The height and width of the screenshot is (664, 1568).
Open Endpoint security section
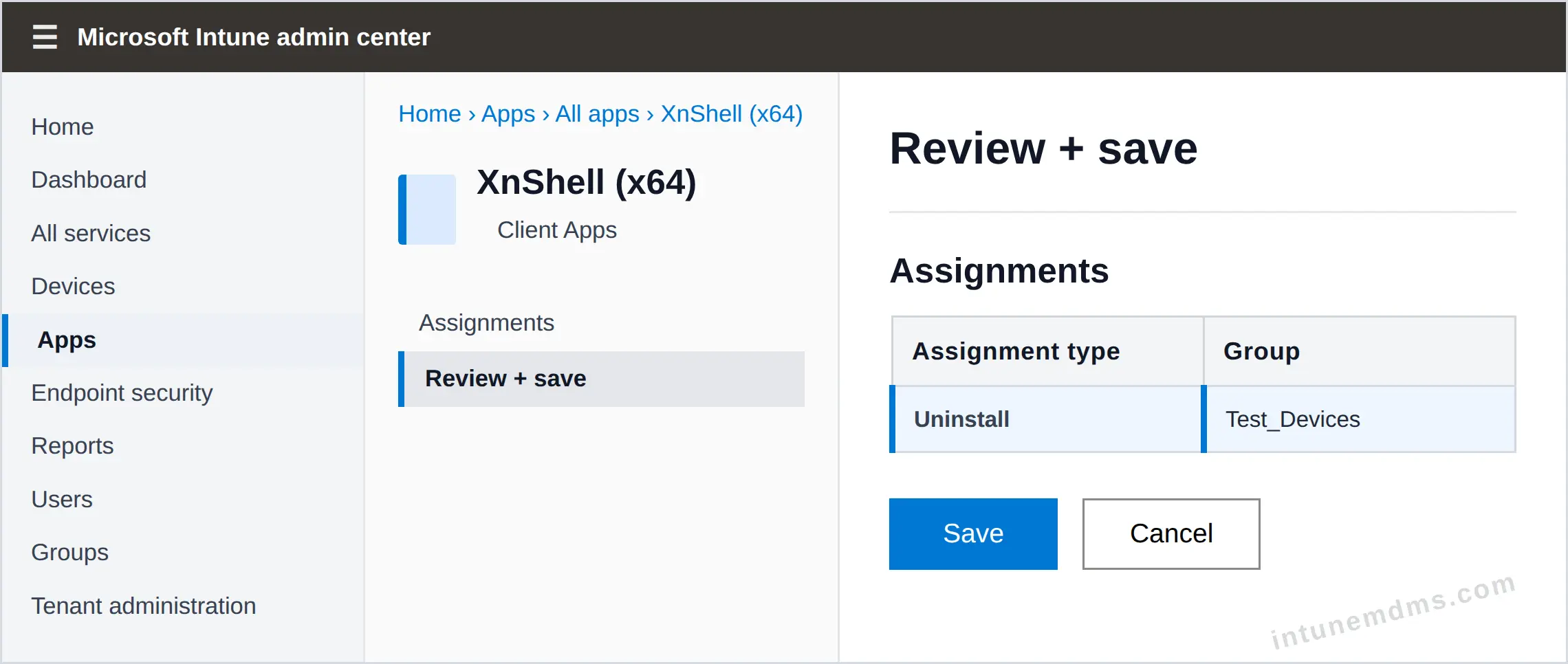click(x=122, y=393)
